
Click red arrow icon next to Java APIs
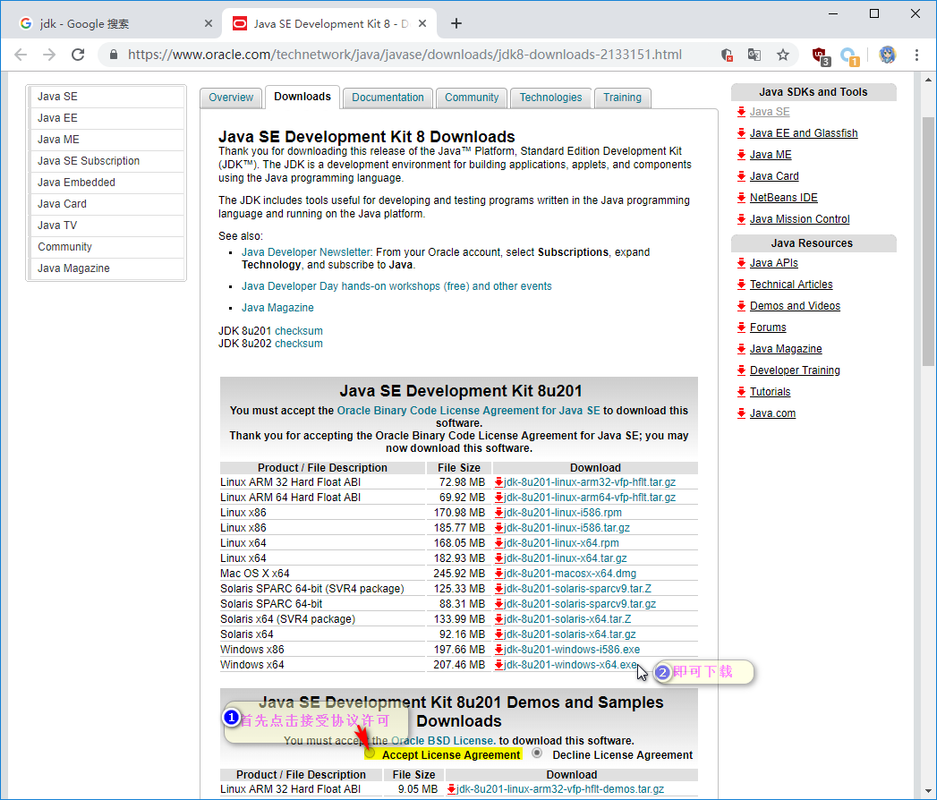point(741,263)
